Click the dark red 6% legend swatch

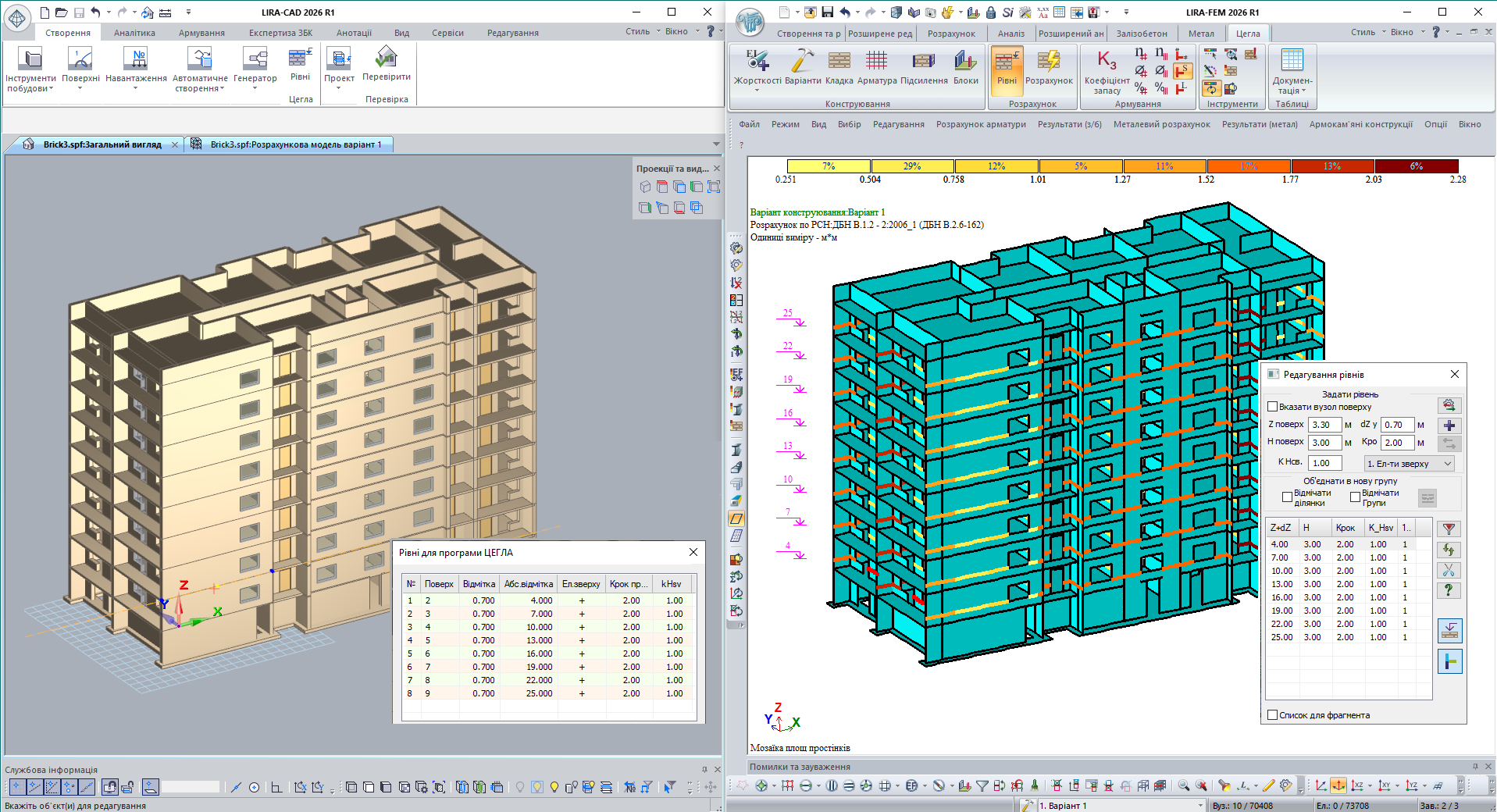click(1416, 166)
